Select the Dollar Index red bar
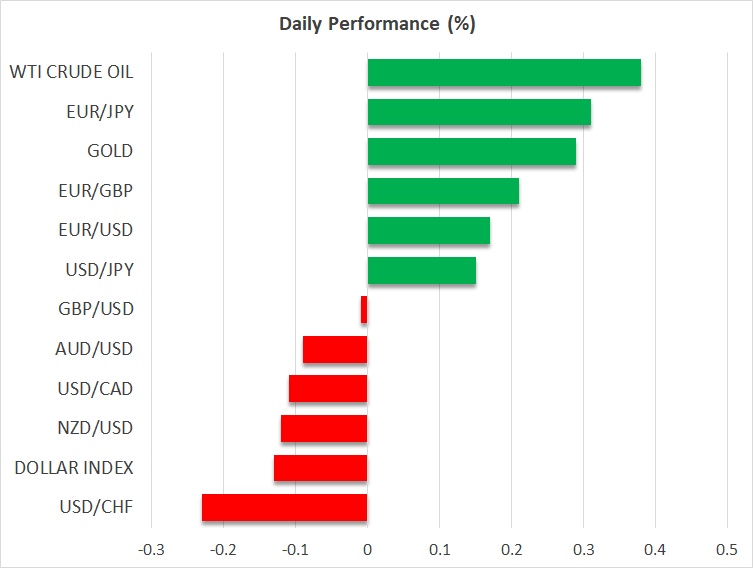753x568 pixels. click(x=321, y=468)
